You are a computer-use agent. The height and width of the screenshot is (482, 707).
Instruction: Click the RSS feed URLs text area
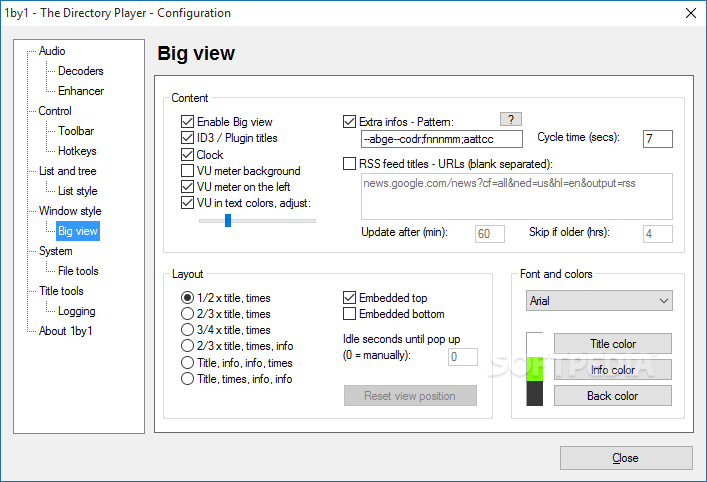[x=517, y=197]
